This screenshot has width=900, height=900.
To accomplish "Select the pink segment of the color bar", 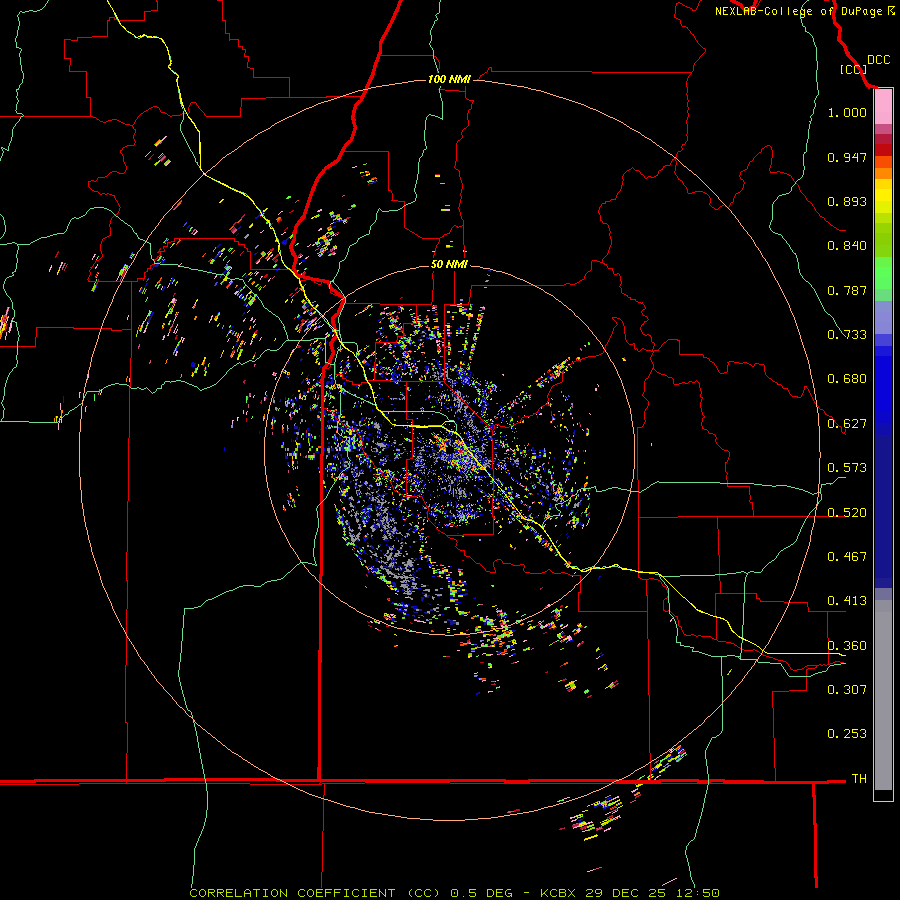I will coord(883,107).
